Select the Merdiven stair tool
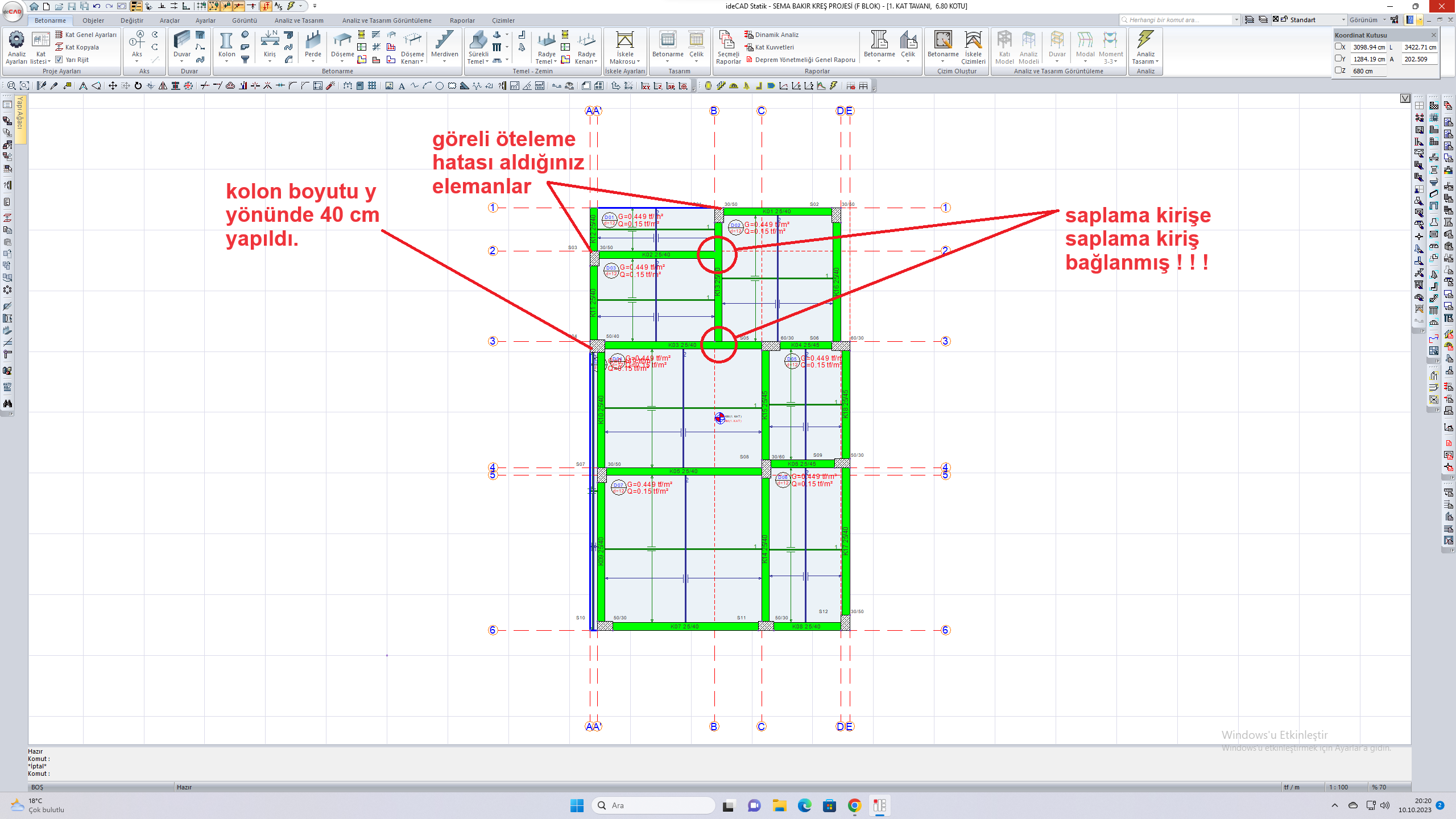 [x=444, y=47]
